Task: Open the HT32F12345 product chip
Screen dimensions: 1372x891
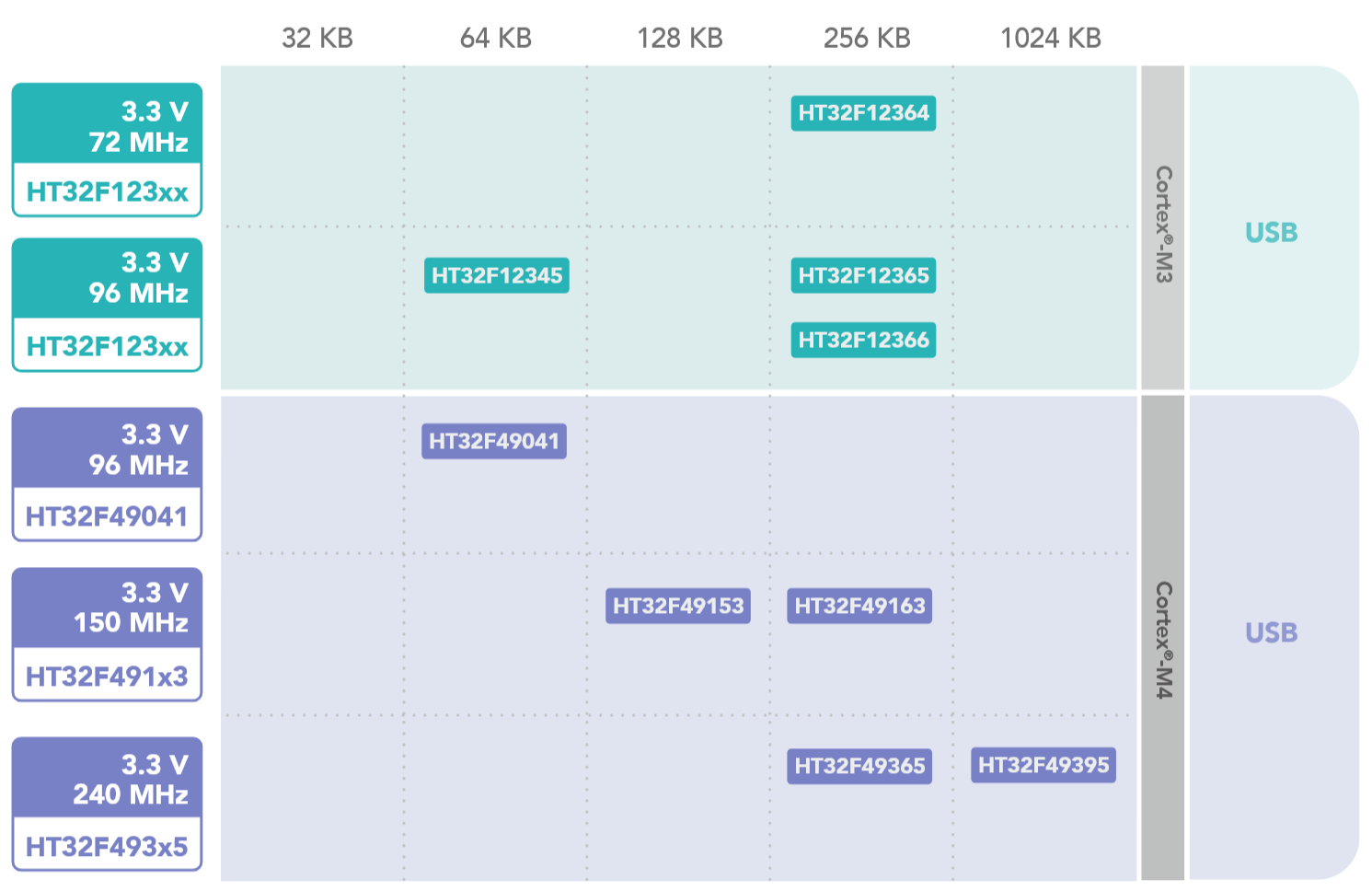Action: 496,275
